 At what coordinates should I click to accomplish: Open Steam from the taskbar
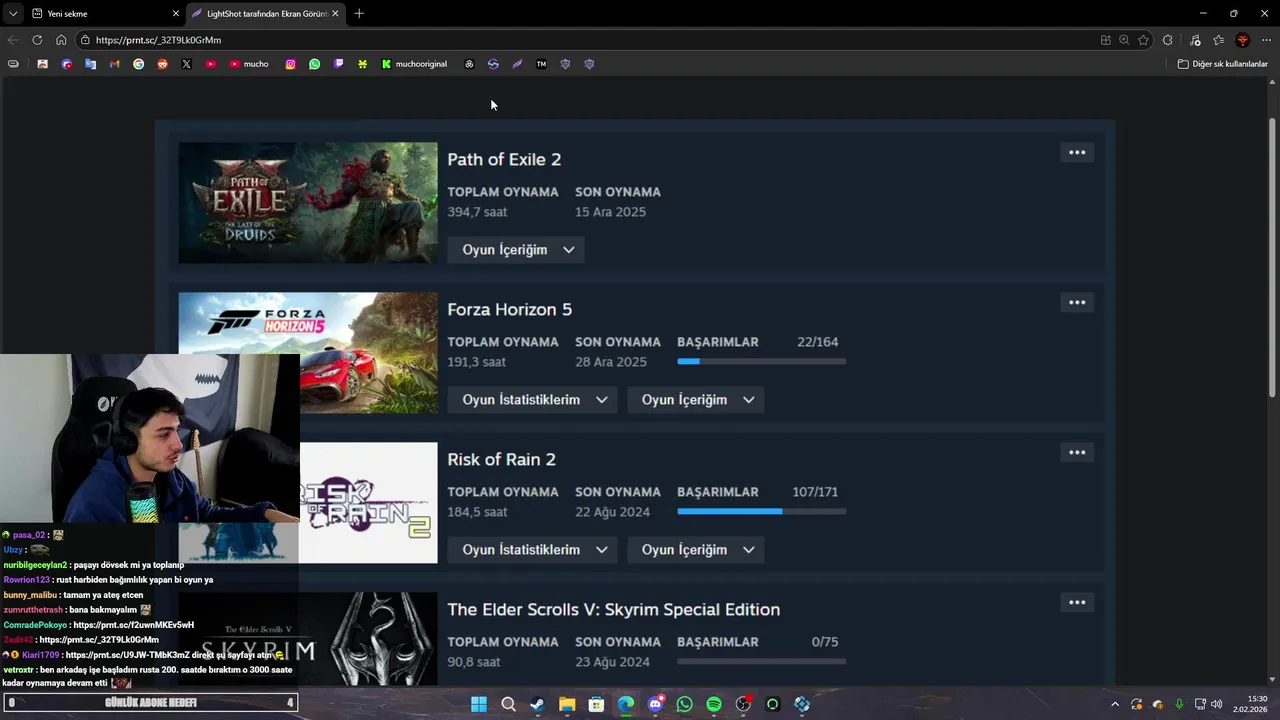click(x=537, y=704)
